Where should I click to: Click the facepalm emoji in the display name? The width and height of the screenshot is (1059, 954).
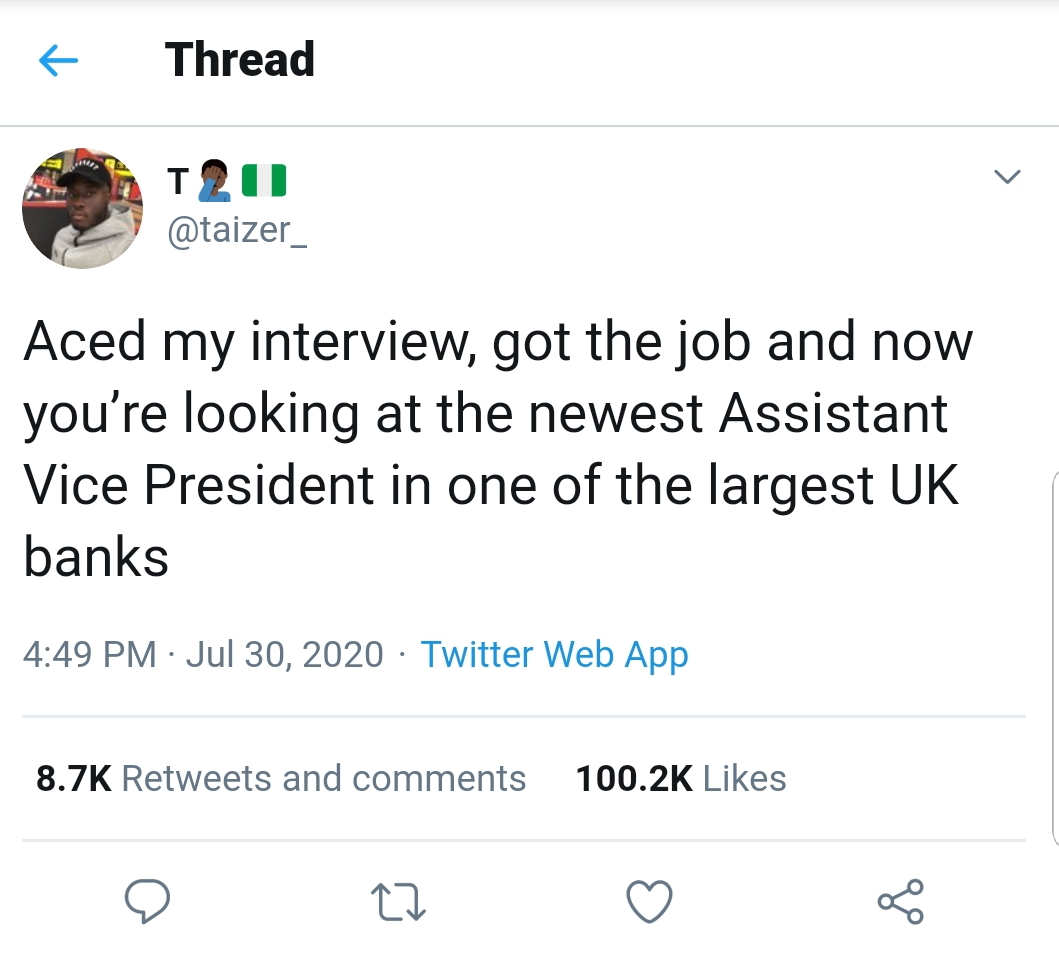(215, 181)
